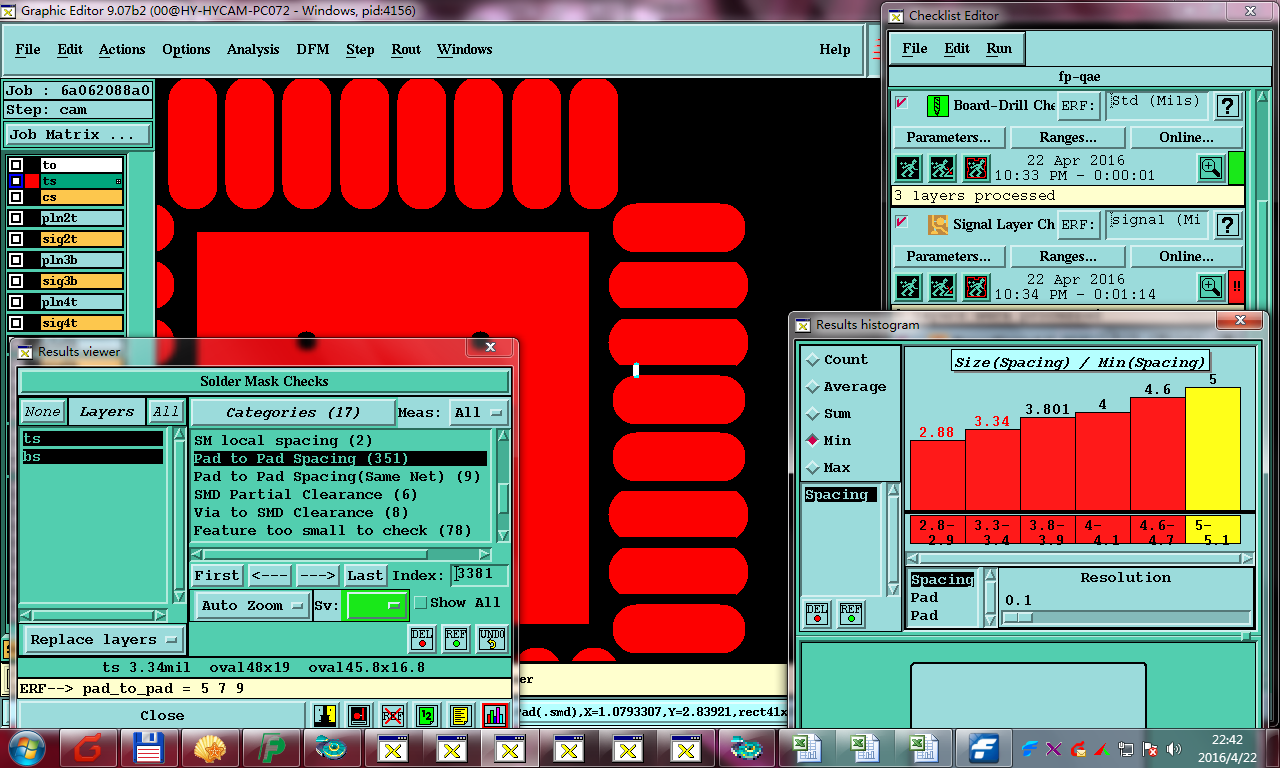1280x768 pixels.
Task: Click the red-dot snapshot icon in Results viewer
Action: pos(359,715)
